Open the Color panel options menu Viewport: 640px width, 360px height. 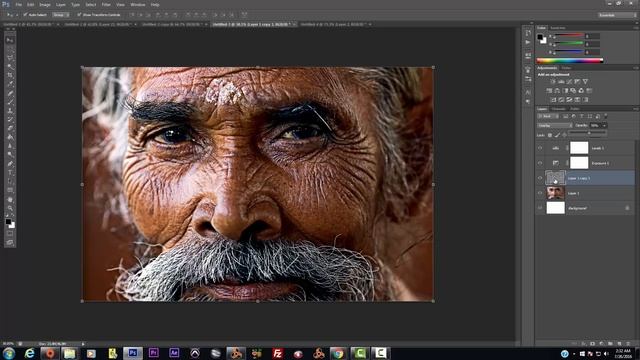636,28
